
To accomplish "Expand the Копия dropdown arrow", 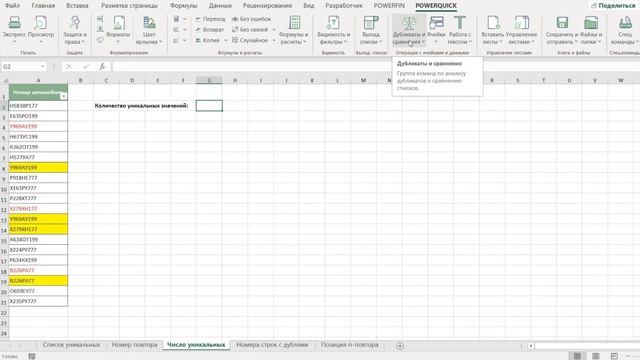I will tap(225, 40).
